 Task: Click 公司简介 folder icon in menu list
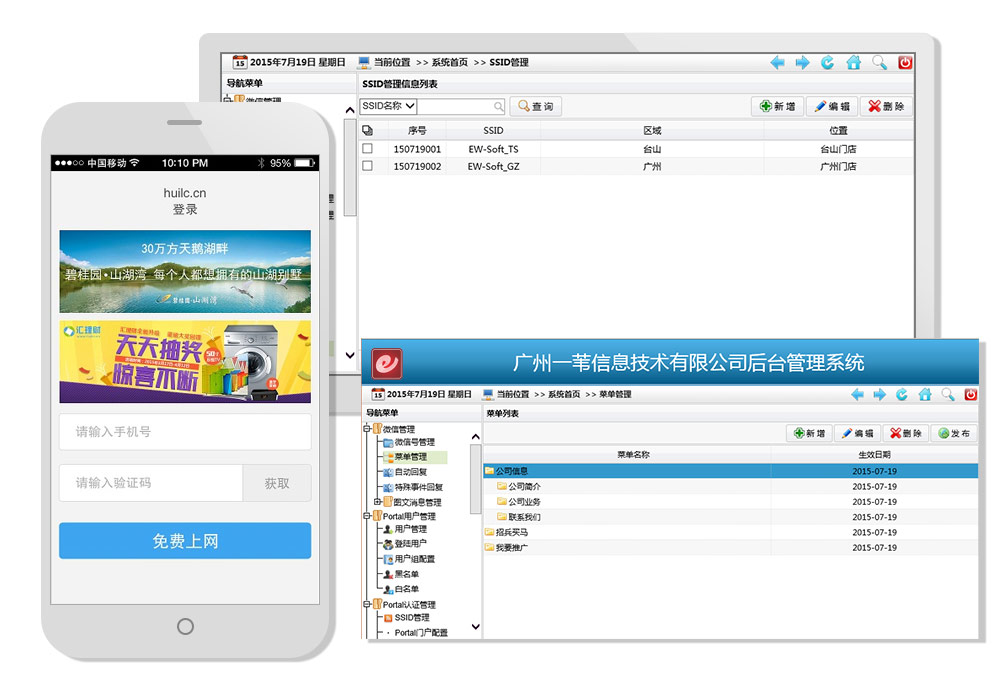point(502,486)
